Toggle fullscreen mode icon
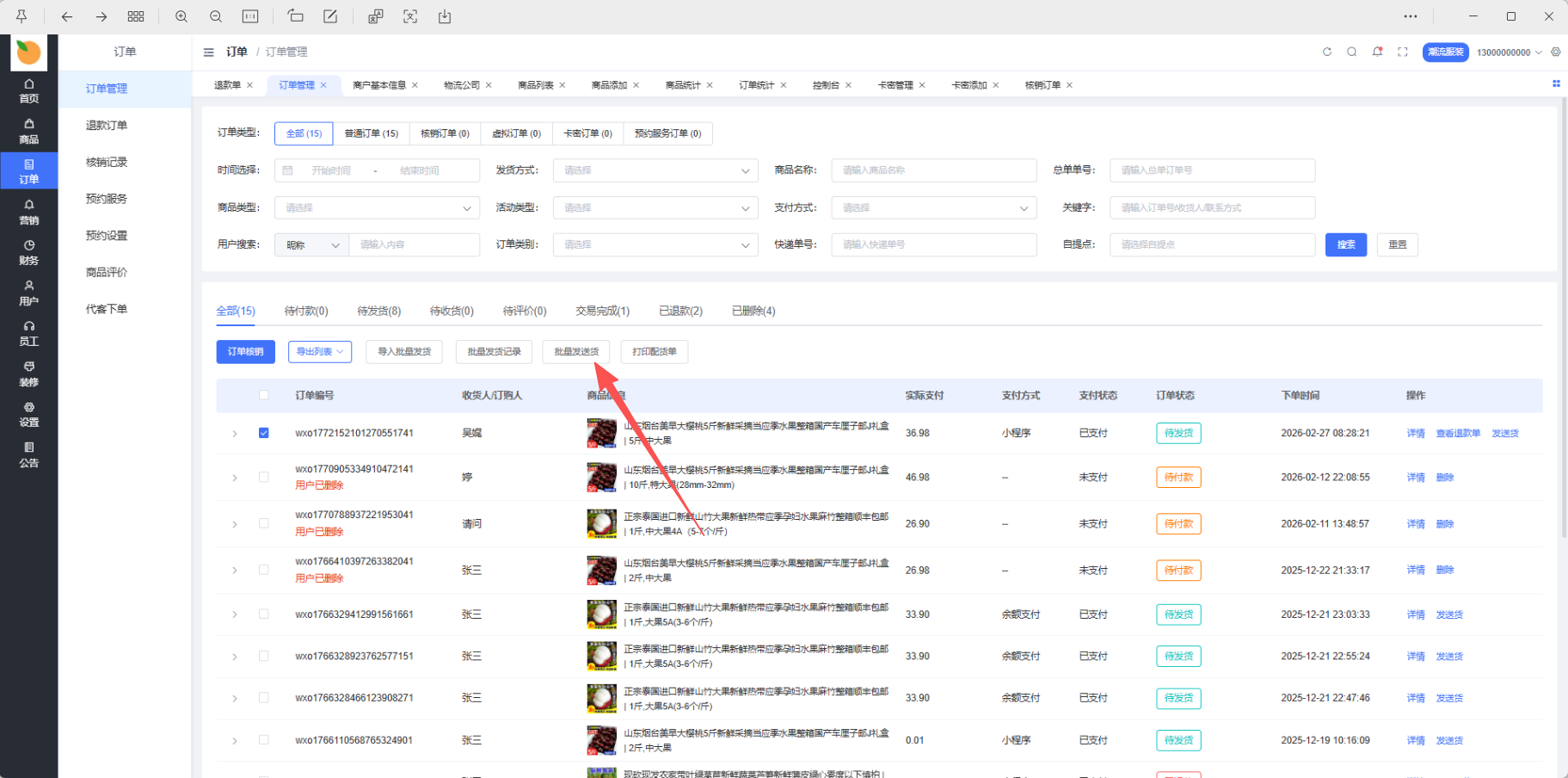The height and width of the screenshot is (778, 1568). point(1403,52)
